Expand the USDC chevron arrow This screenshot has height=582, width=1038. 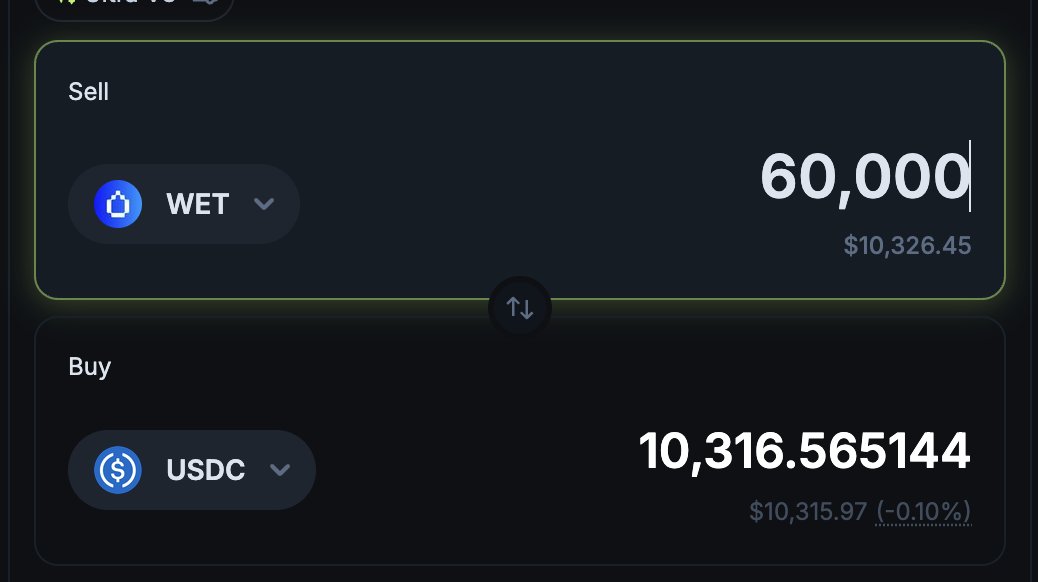(x=280, y=470)
